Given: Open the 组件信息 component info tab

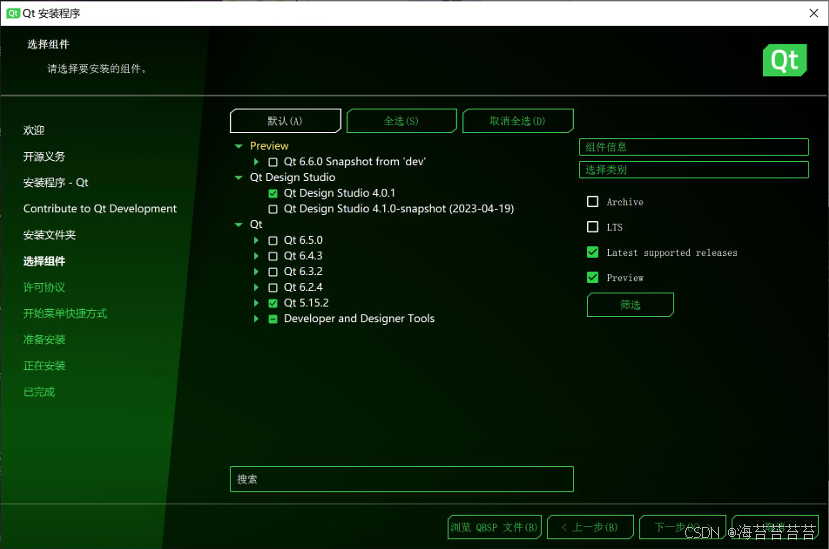Looking at the screenshot, I should [694, 147].
